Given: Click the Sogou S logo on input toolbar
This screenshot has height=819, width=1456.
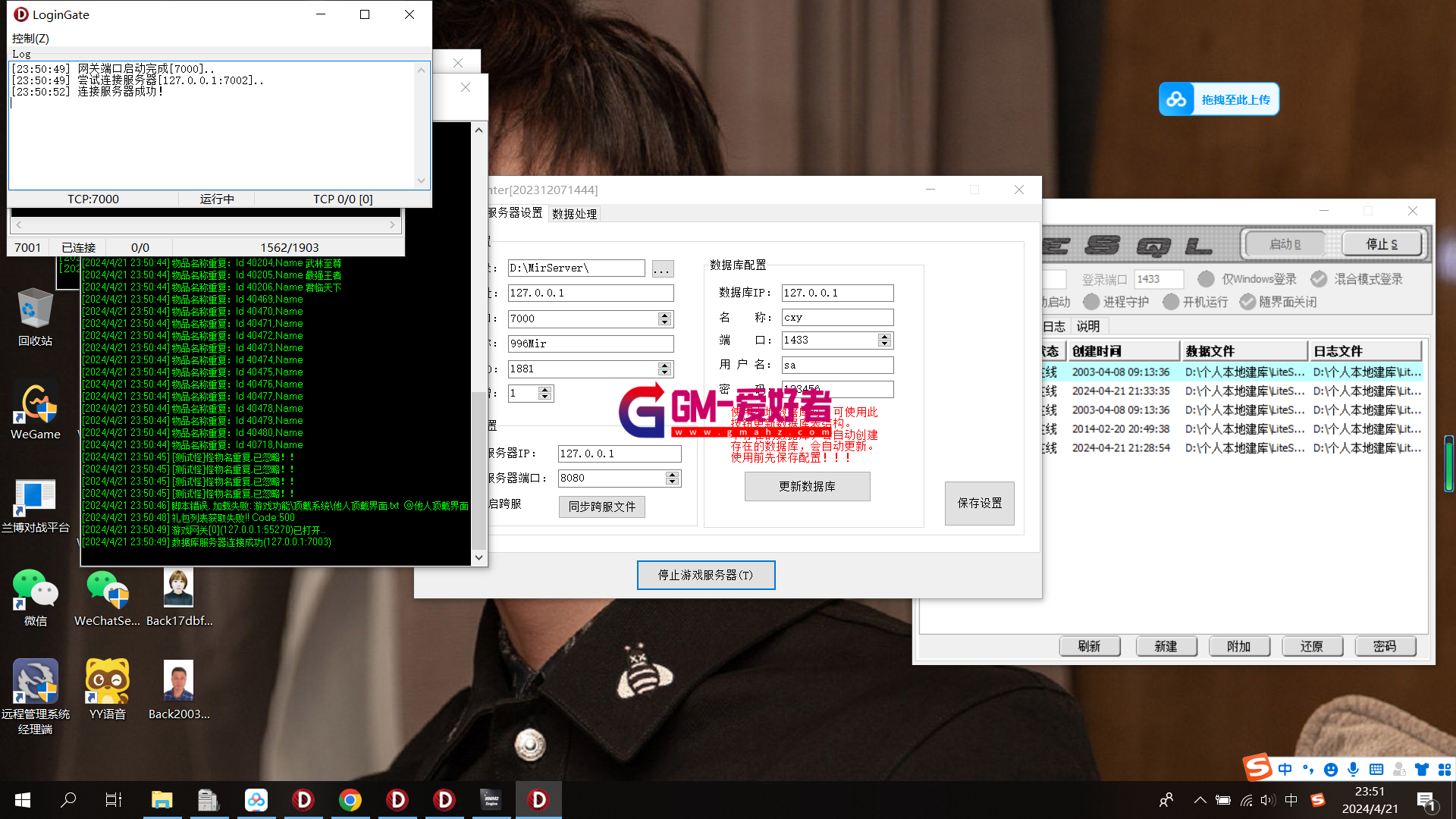Looking at the screenshot, I should (x=1257, y=767).
